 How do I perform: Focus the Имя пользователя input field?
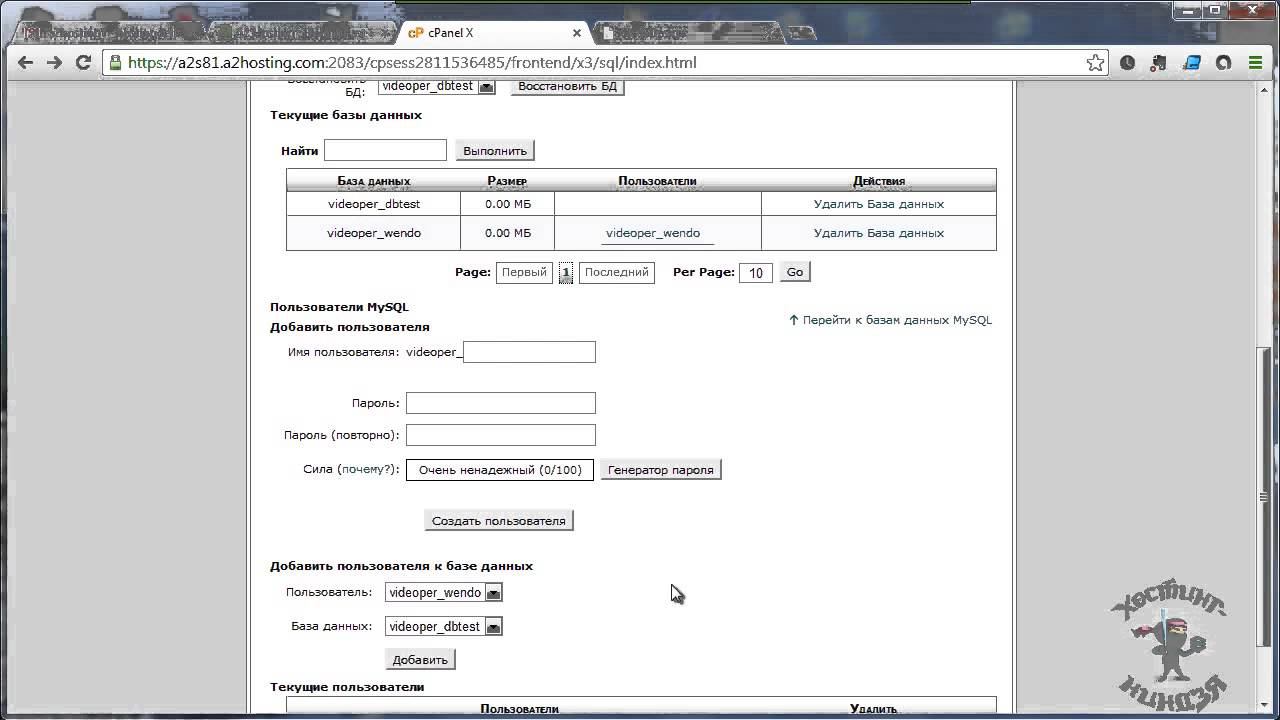pos(529,352)
